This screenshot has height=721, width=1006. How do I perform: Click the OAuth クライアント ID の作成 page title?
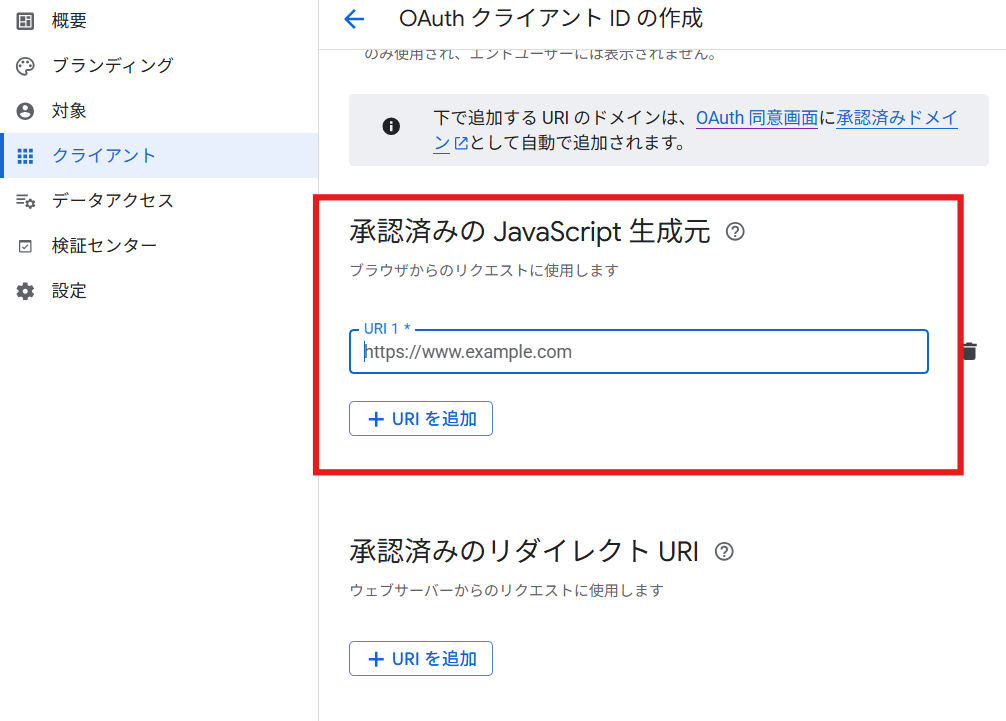[550, 18]
